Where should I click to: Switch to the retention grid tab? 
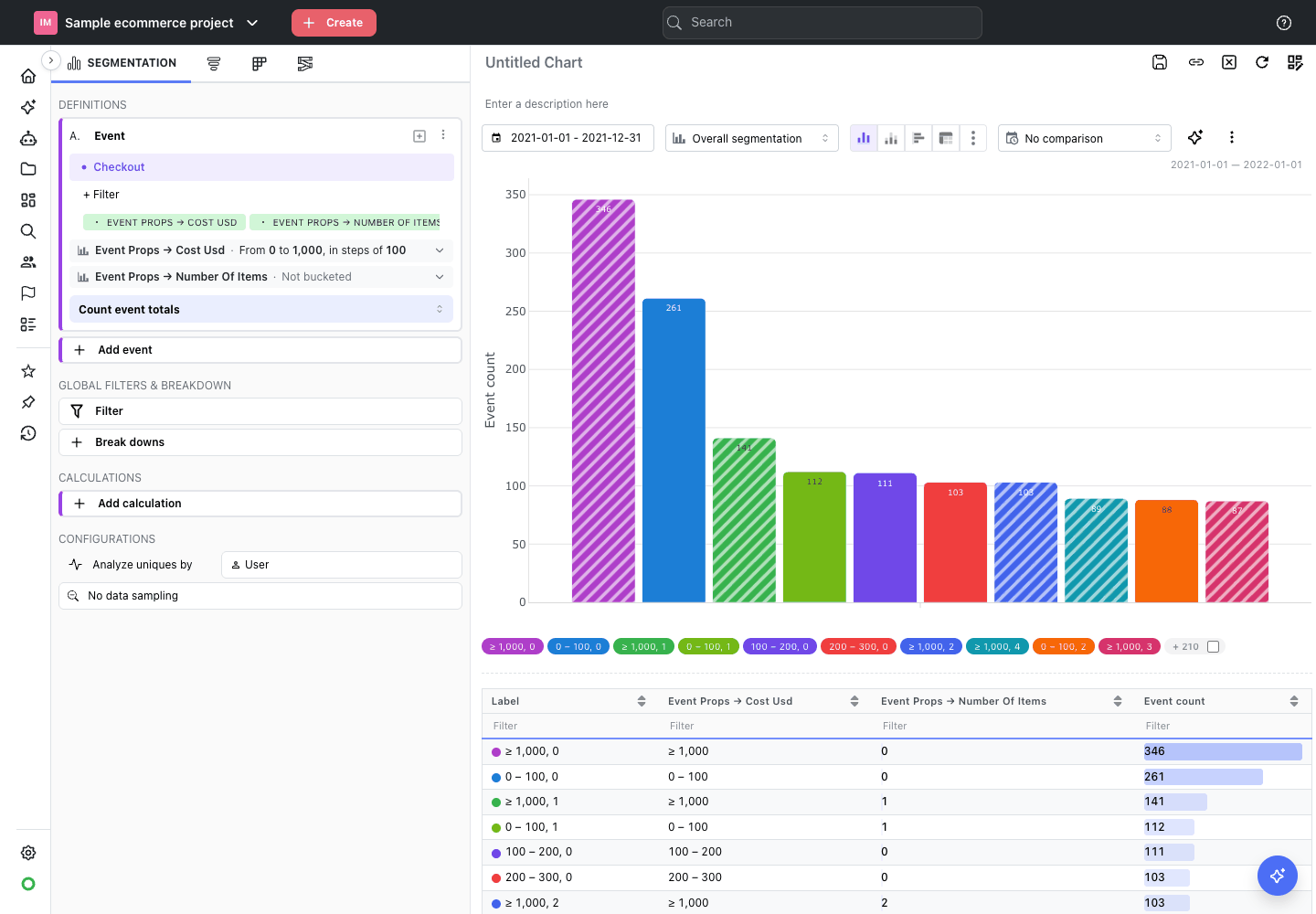[x=260, y=63]
